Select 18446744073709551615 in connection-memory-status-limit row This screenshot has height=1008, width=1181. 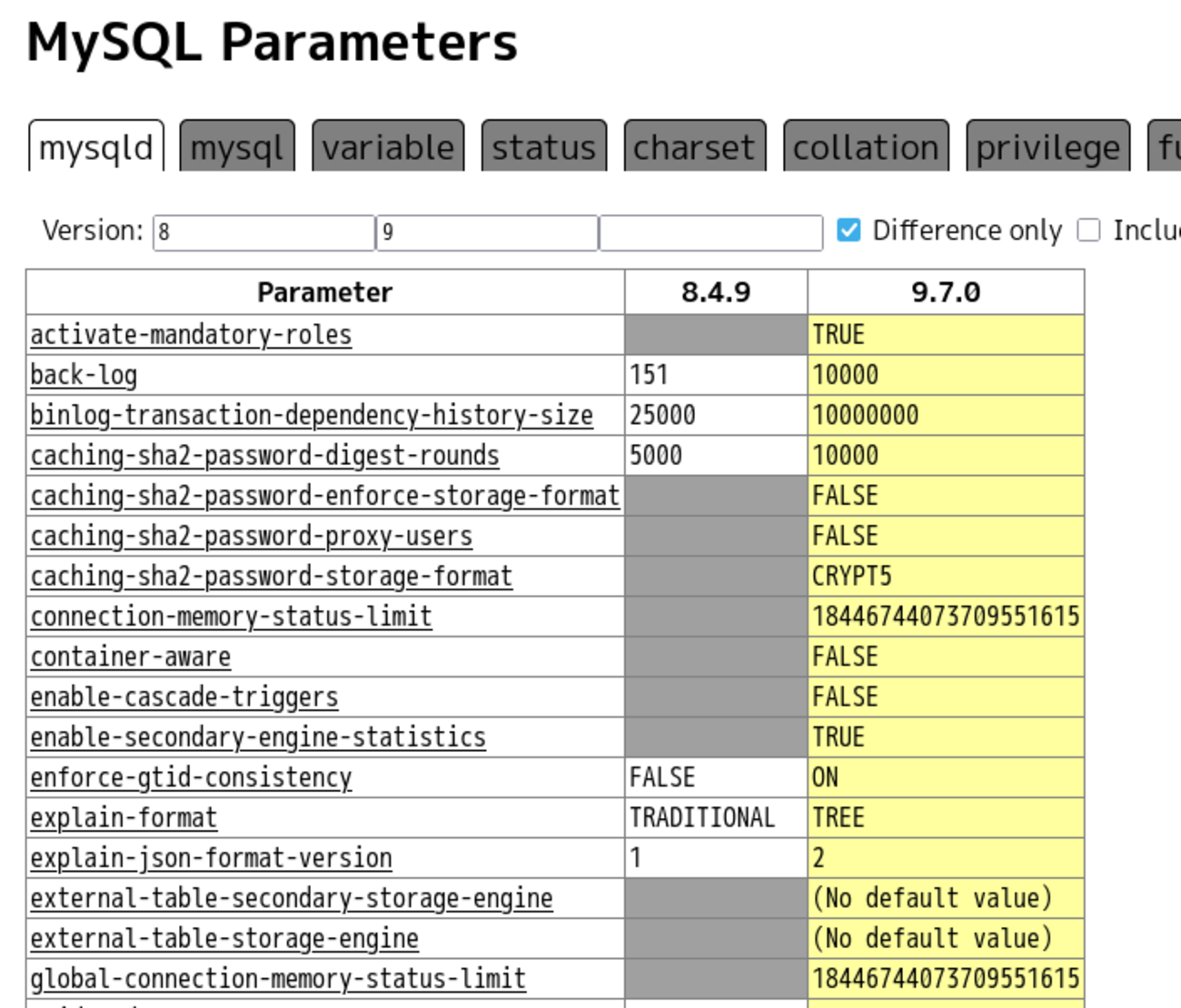point(946,616)
